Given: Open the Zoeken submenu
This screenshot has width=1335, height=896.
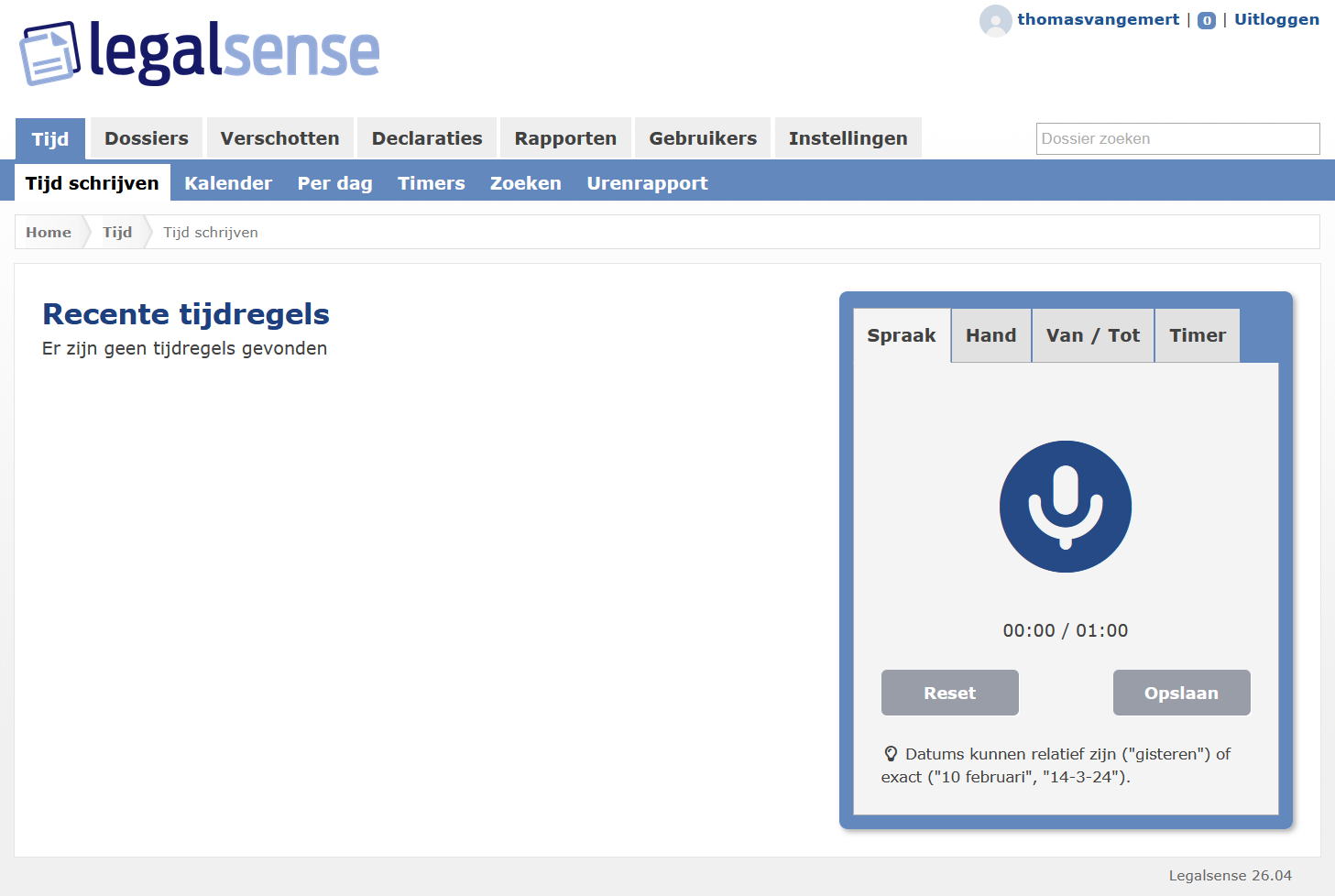Looking at the screenshot, I should [526, 183].
